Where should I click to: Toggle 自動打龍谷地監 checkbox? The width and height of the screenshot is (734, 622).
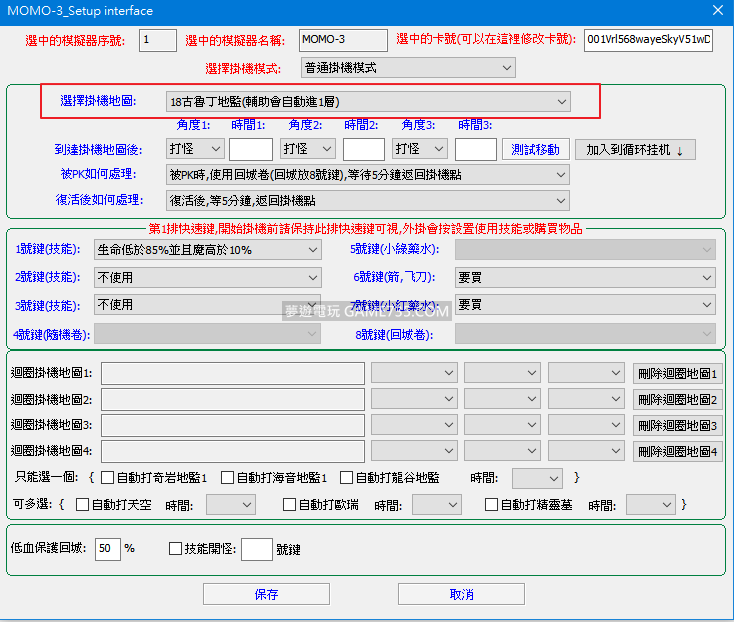pyautogui.click(x=347, y=478)
